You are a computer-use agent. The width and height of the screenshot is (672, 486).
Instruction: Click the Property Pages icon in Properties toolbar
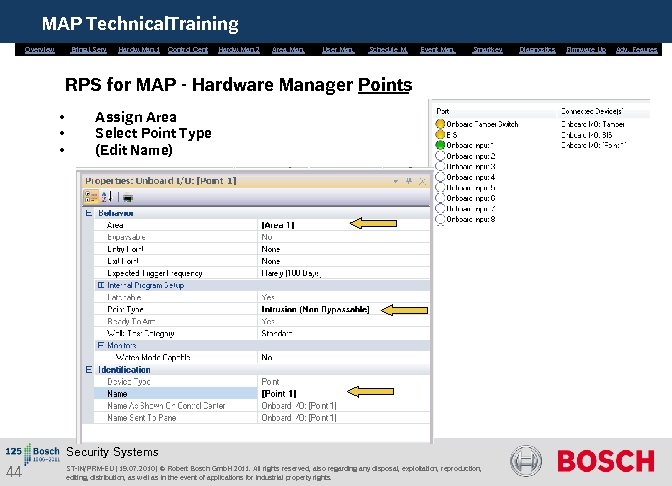coord(128,198)
